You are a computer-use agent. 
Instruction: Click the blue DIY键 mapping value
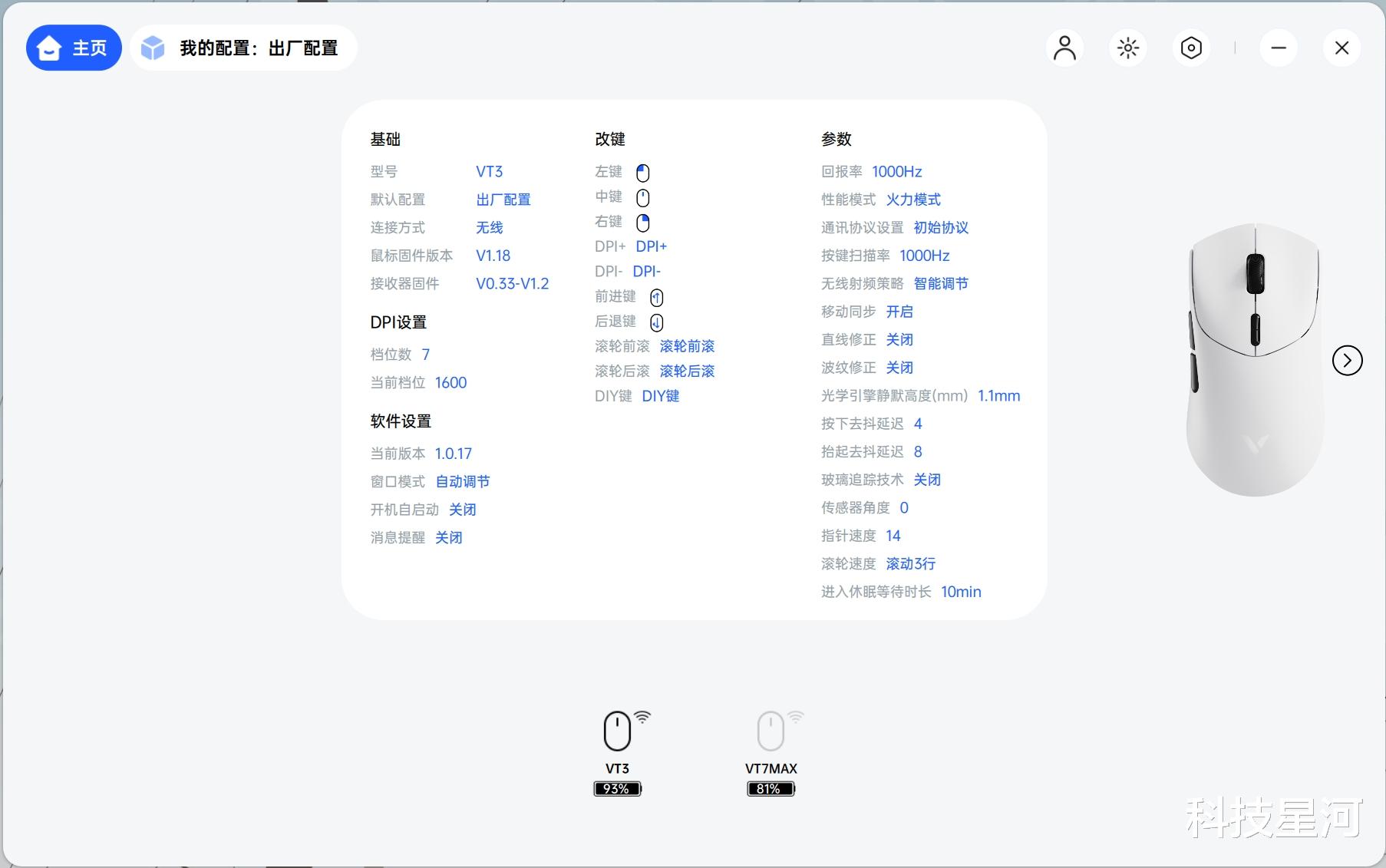click(661, 396)
